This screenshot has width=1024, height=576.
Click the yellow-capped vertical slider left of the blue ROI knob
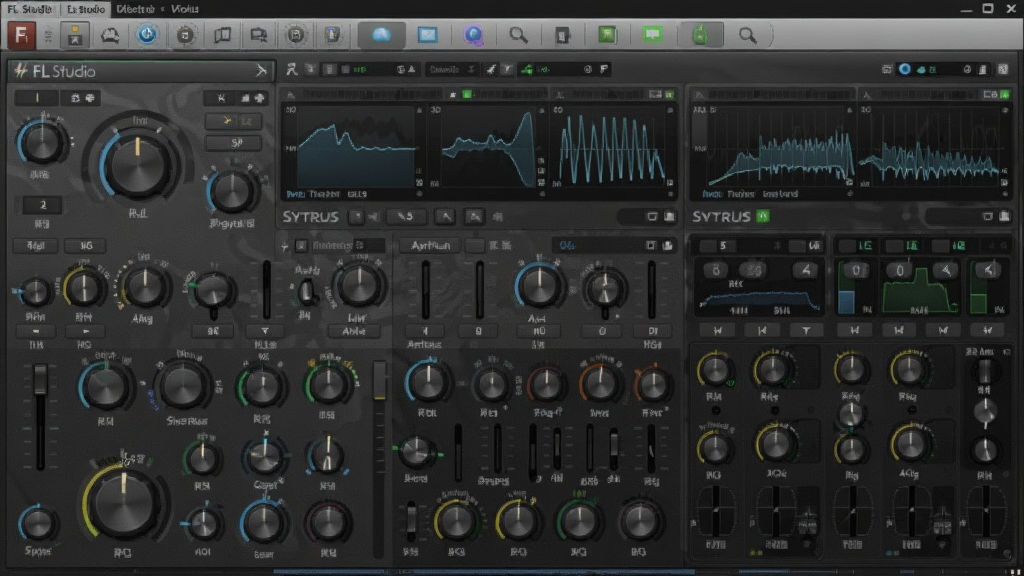(379, 457)
